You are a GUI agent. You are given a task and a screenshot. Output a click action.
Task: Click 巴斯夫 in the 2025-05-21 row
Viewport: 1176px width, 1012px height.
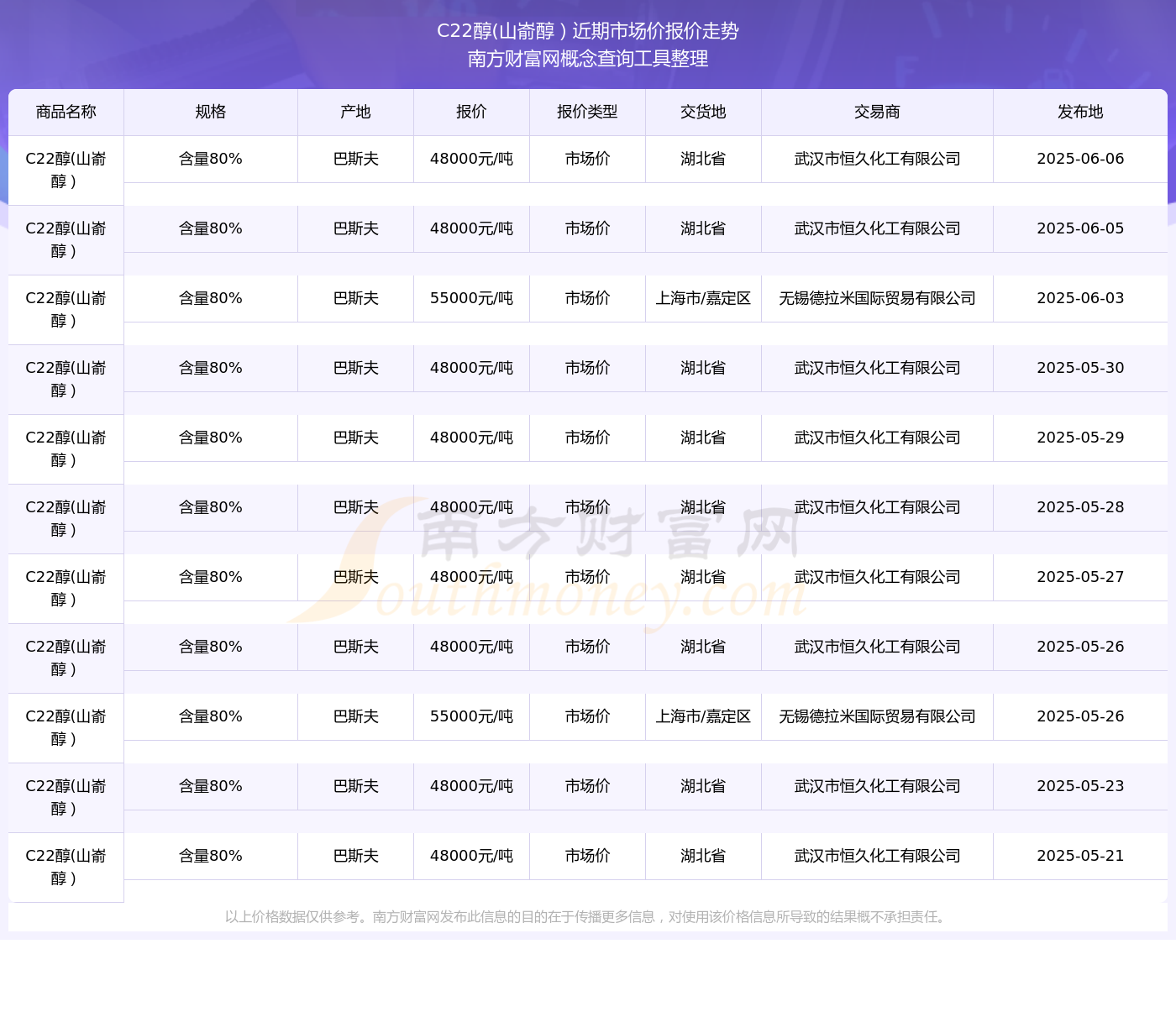pos(356,856)
